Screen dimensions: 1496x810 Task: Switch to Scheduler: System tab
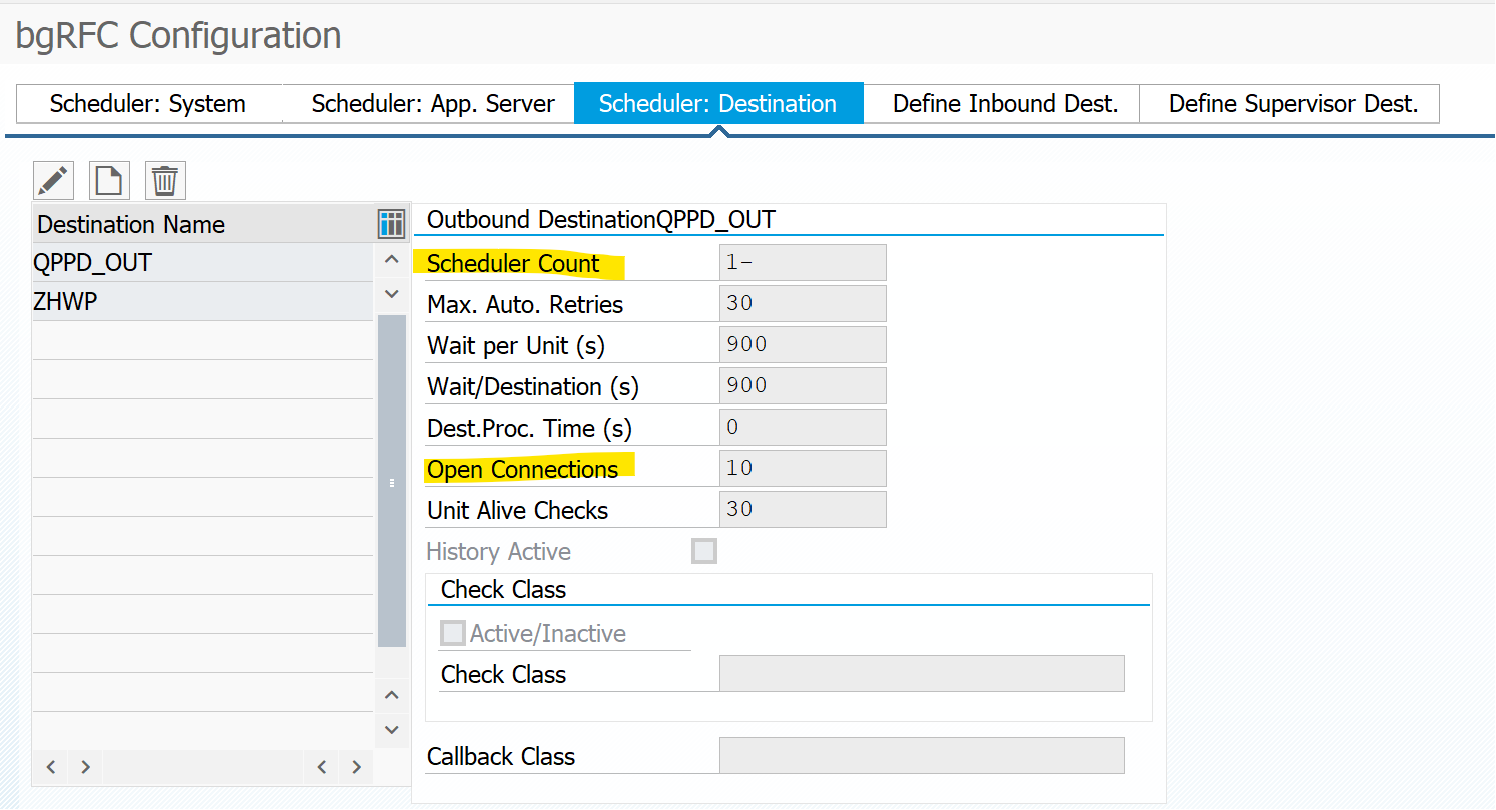148,104
